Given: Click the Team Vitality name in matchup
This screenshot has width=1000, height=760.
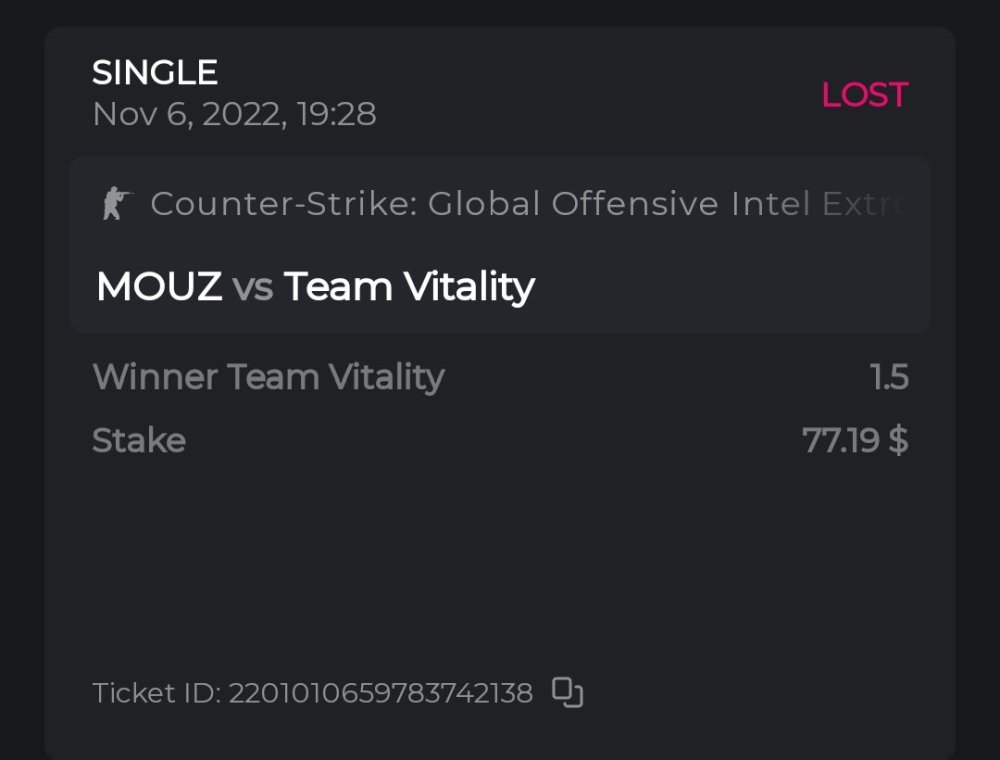Looking at the screenshot, I should pyautogui.click(x=409, y=287).
